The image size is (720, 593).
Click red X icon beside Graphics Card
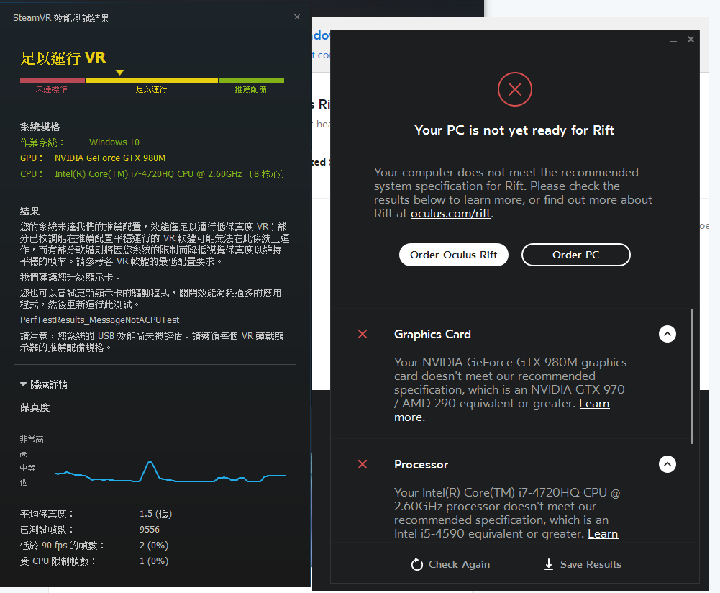point(362,334)
